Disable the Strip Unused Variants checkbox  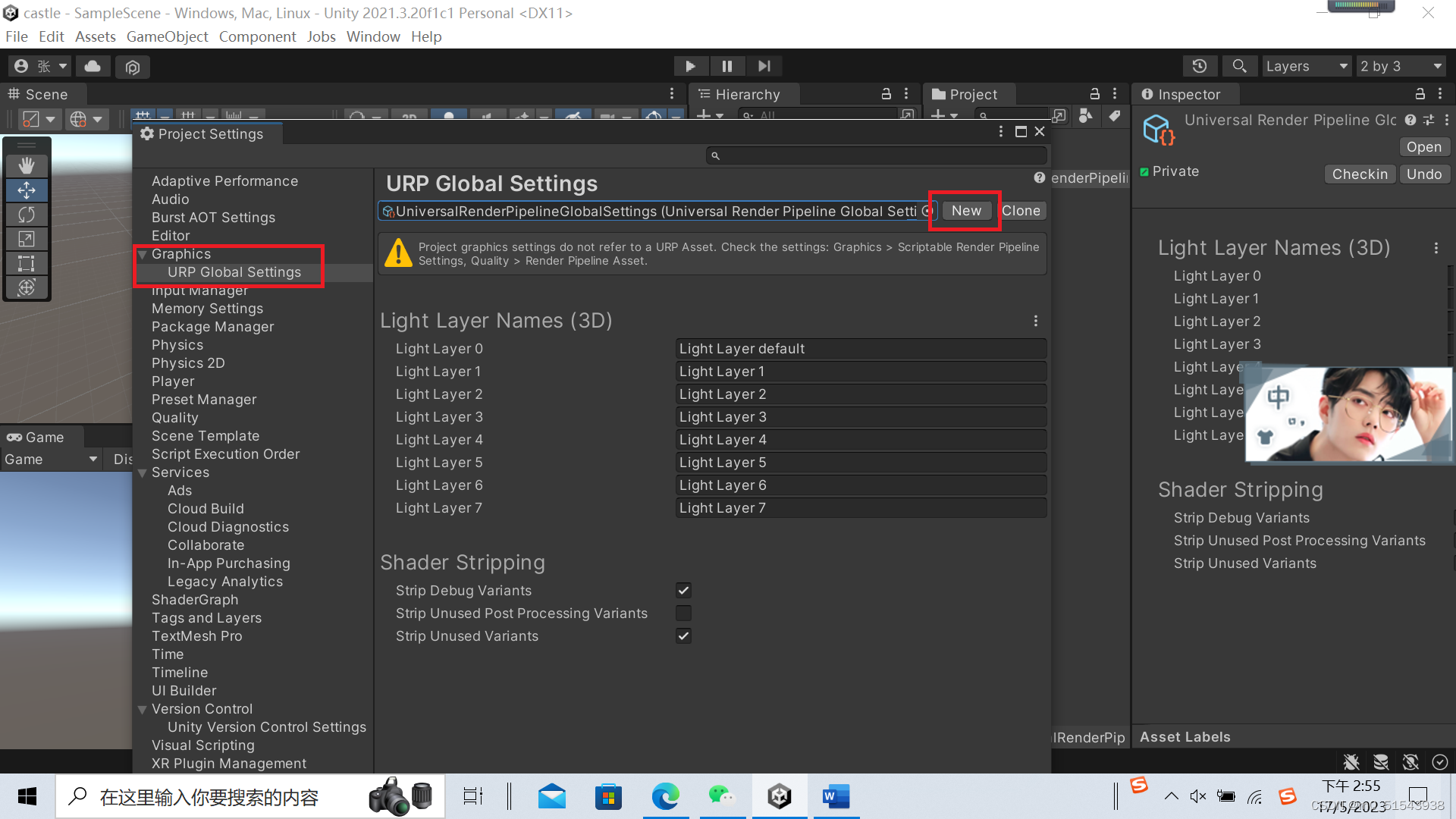682,636
